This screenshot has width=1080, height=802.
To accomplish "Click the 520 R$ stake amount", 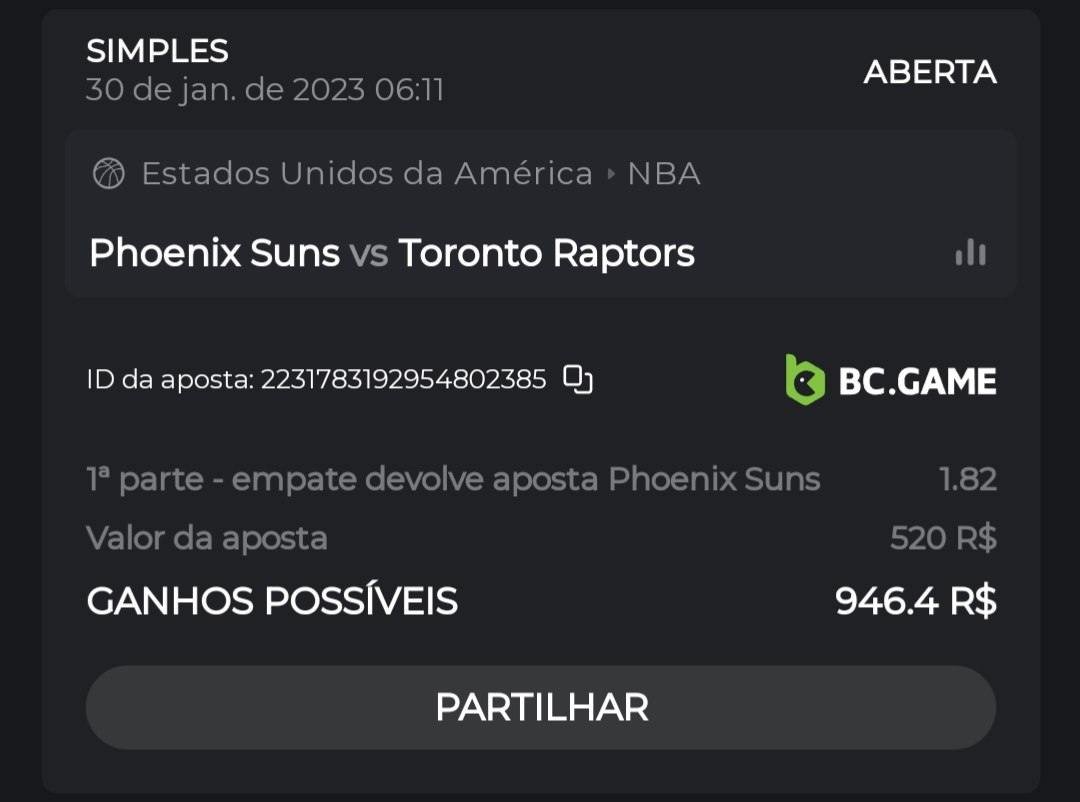I will (943, 538).
